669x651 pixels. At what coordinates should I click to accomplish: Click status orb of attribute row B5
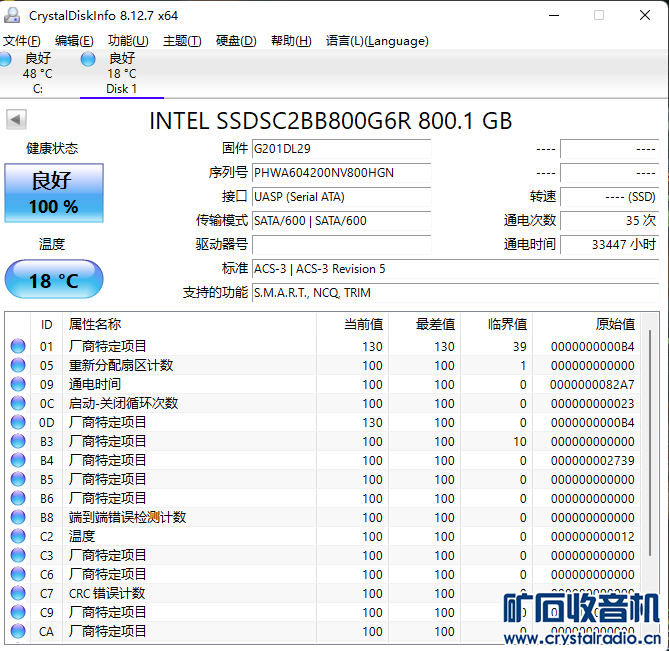(x=18, y=479)
